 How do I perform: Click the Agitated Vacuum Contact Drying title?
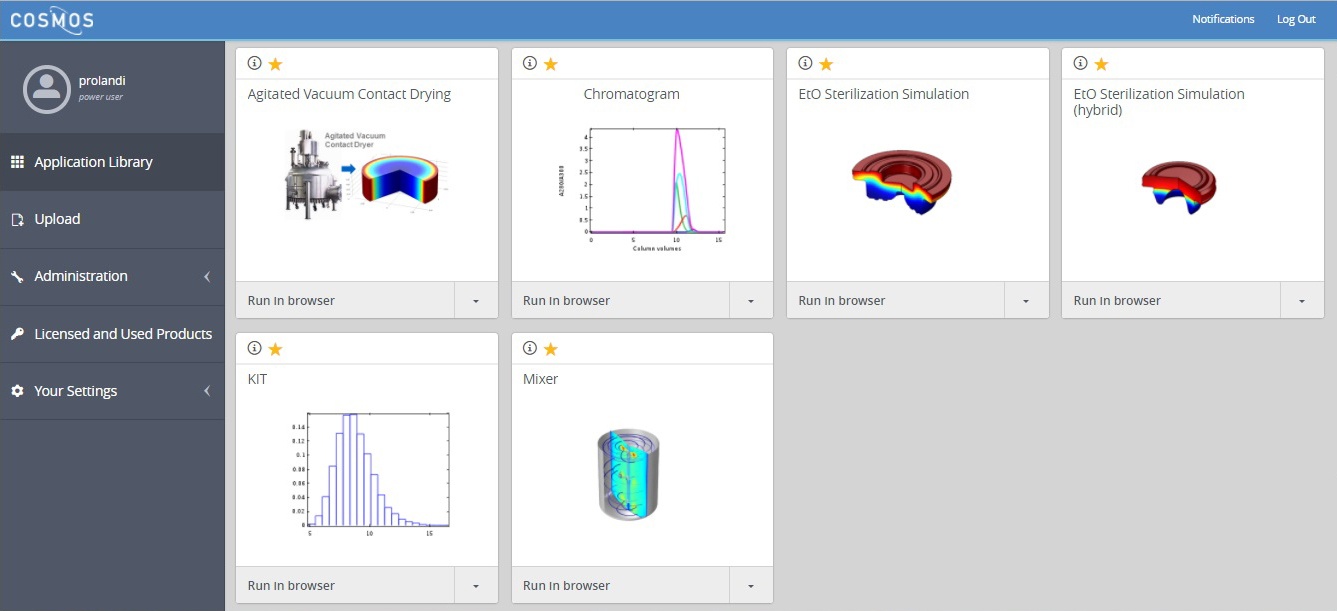pyautogui.click(x=349, y=94)
